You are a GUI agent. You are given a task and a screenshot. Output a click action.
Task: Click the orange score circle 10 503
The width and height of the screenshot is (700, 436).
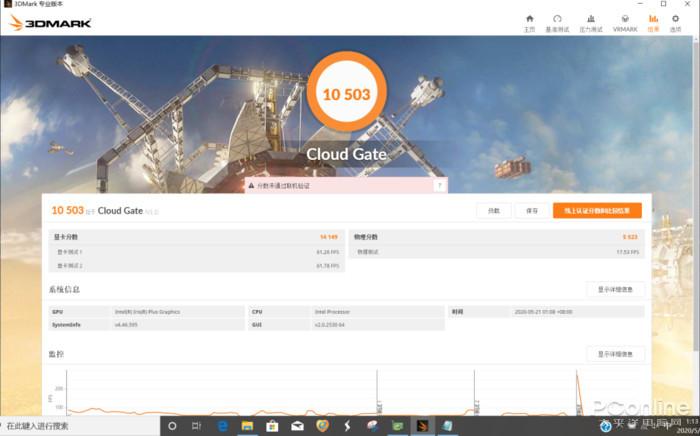(346, 91)
